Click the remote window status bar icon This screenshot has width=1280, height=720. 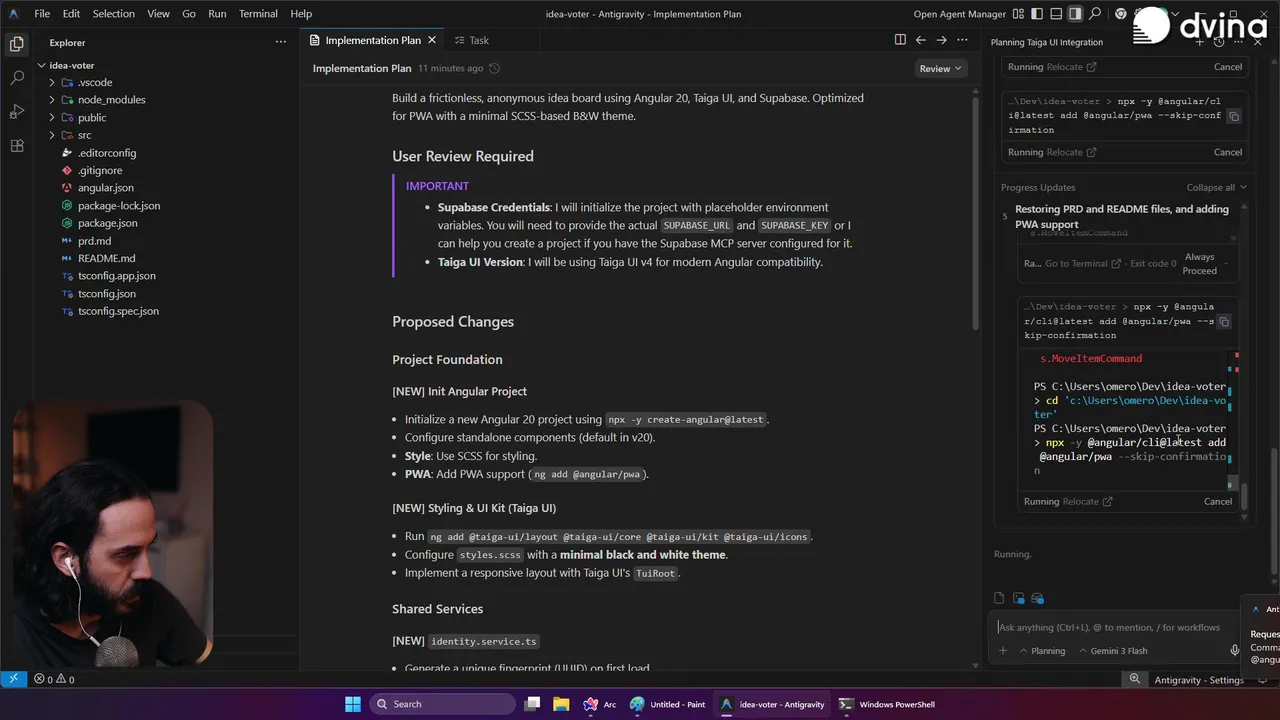(13, 679)
